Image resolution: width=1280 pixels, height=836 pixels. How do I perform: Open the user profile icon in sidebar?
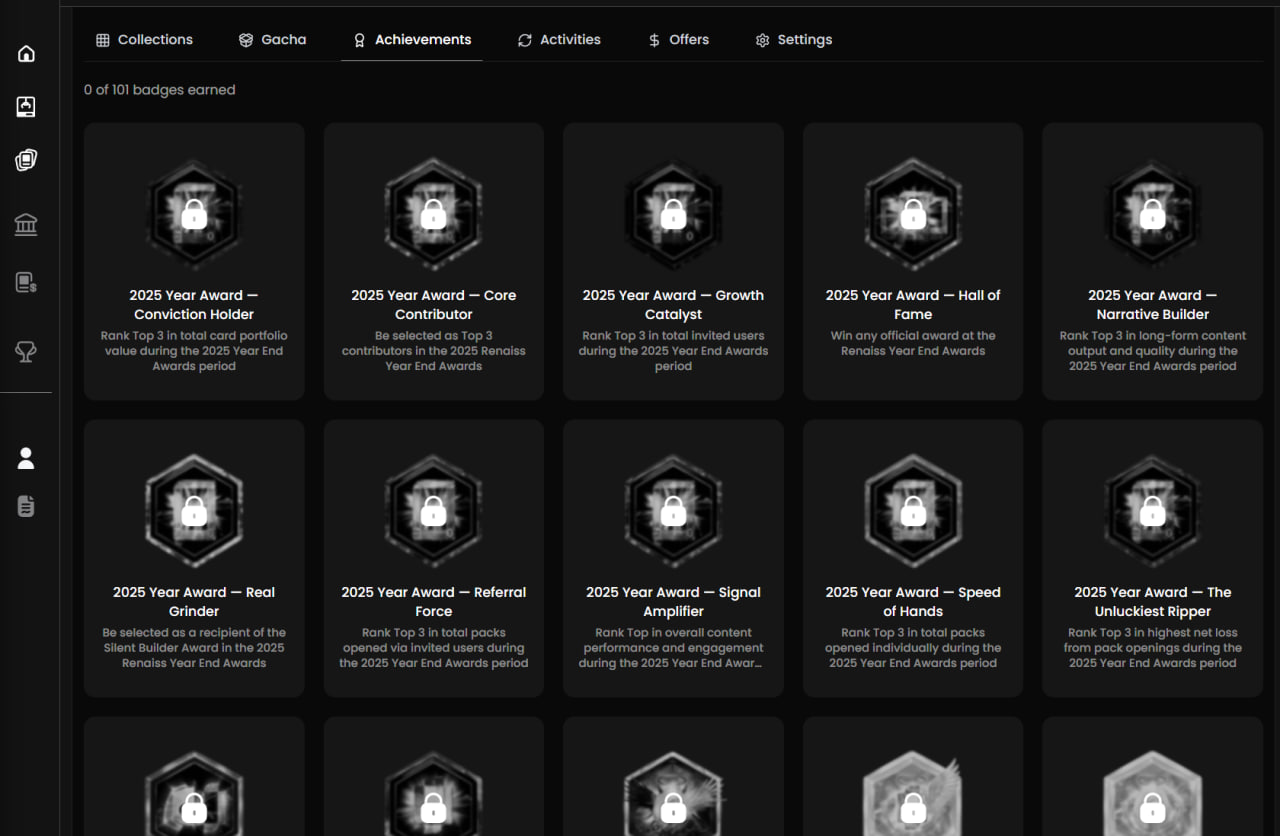(26, 458)
